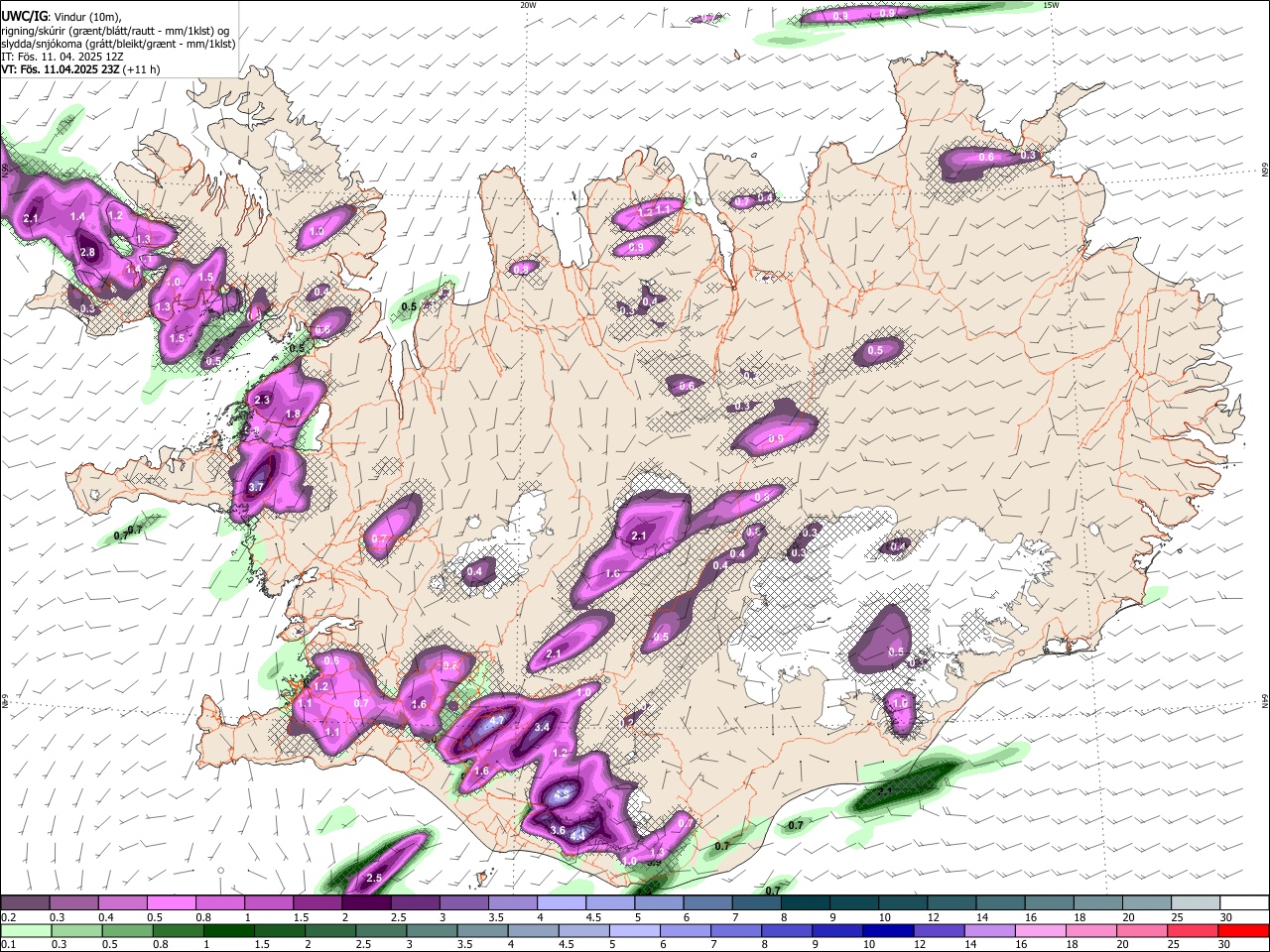
Task: Click the bright pink legend swatch between 0.5 and 0.8
Action: [x=172, y=903]
